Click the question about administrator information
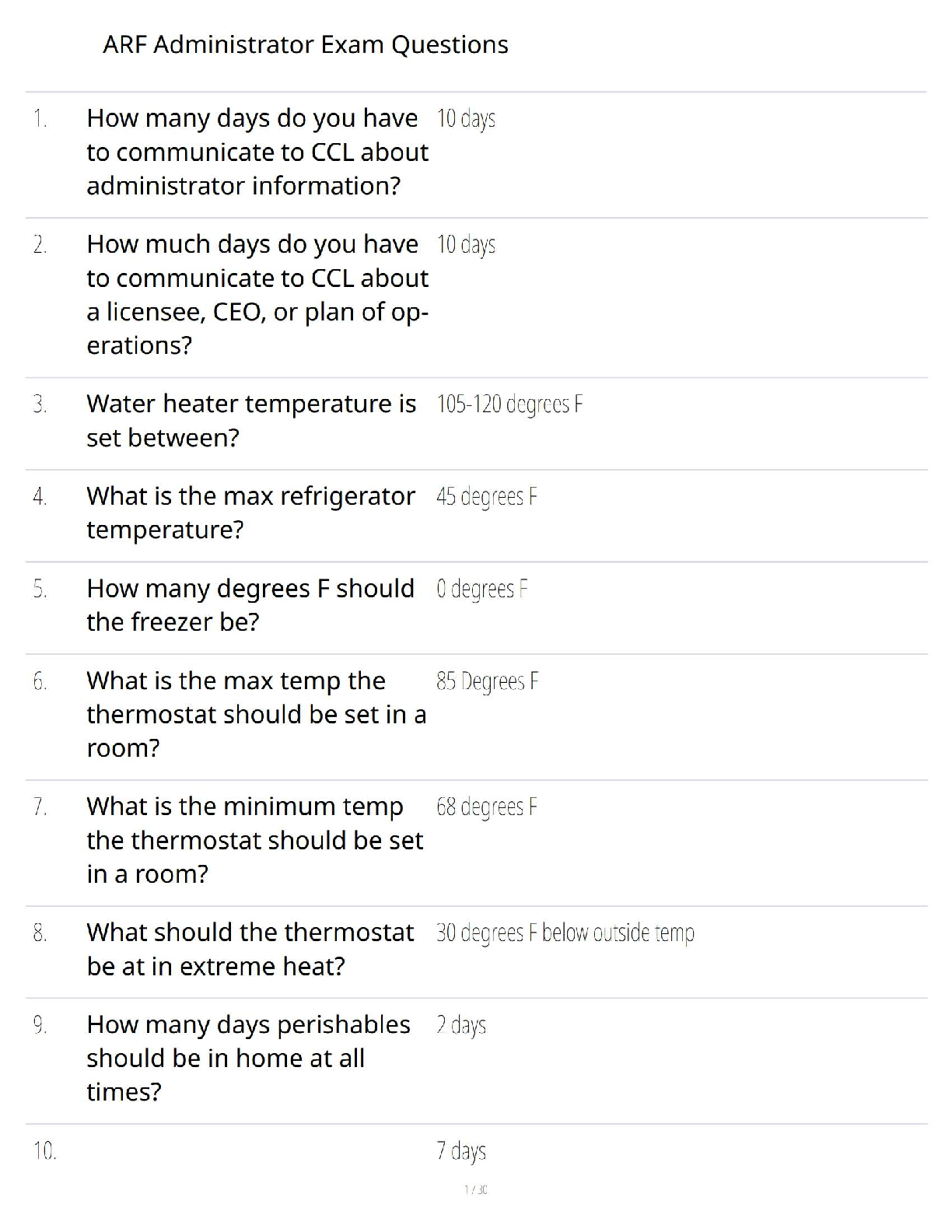 click(x=257, y=152)
